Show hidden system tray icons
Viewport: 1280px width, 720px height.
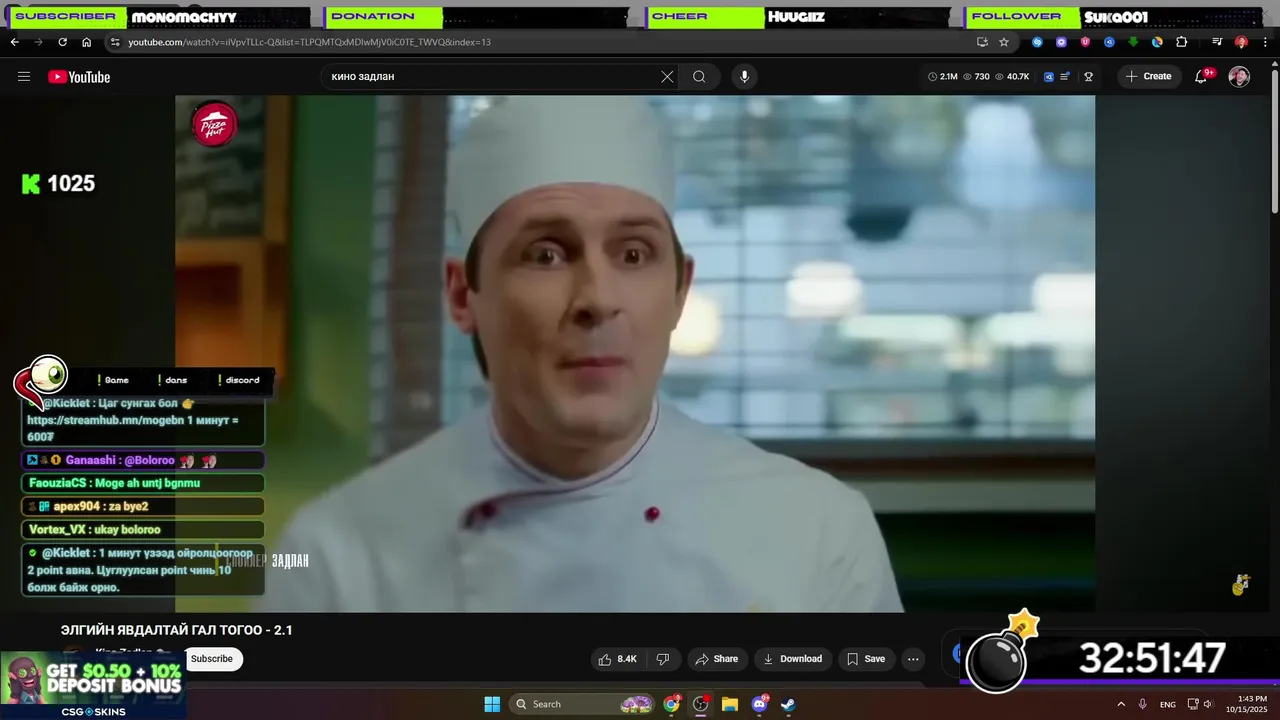coord(1121,704)
